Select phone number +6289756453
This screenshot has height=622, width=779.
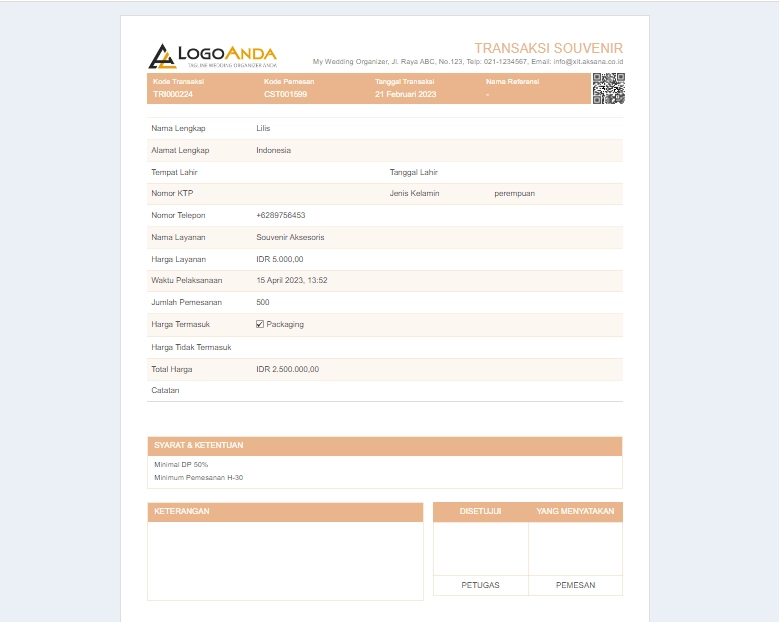pyautogui.click(x=280, y=215)
